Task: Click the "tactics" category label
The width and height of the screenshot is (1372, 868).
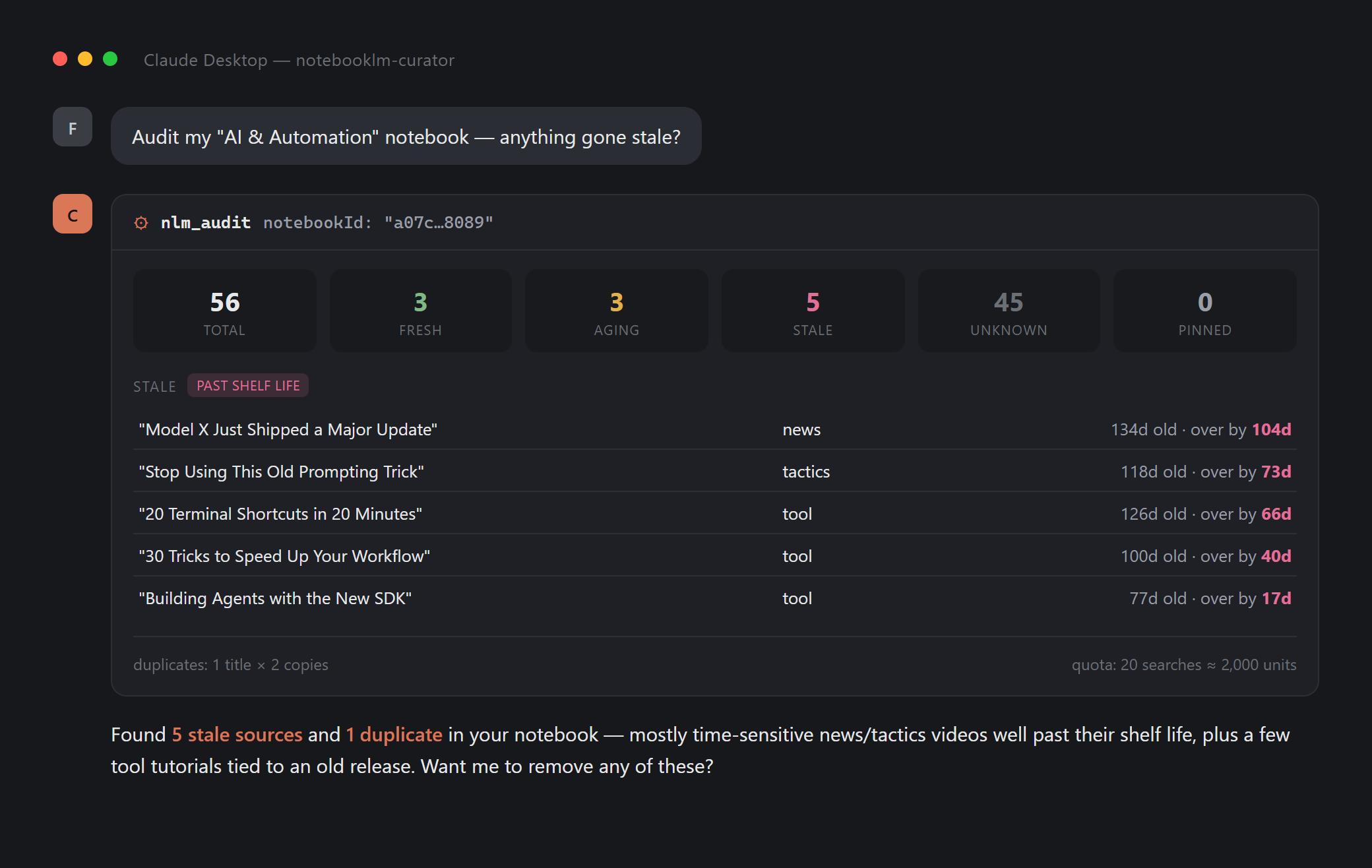Action: [806, 472]
